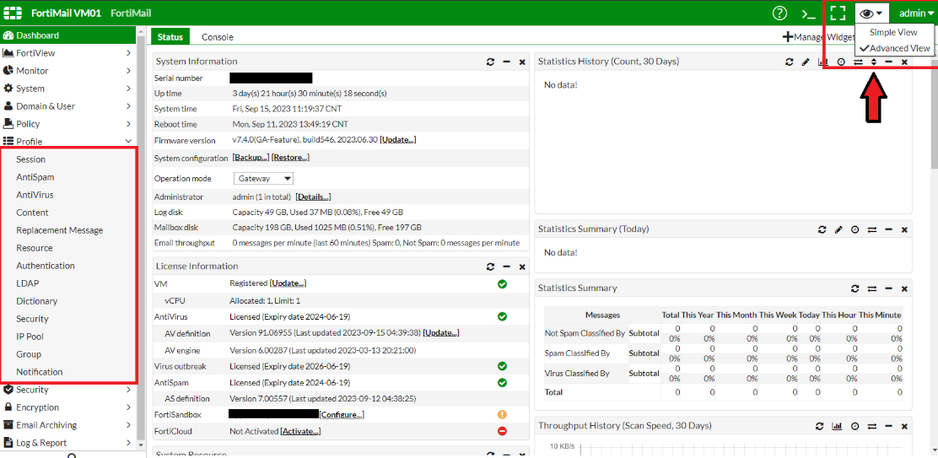The width and height of the screenshot is (938, 458).
Task: Click swap arrows icon on Statistics Summary table widget
Action: [x=872, y=288]
